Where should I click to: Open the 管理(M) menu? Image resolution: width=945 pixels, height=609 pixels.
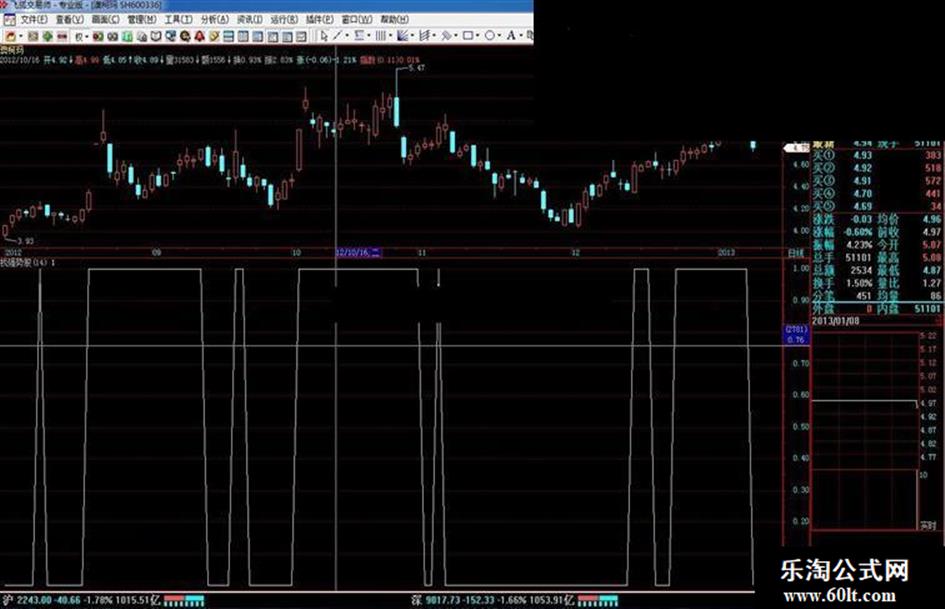142,20
